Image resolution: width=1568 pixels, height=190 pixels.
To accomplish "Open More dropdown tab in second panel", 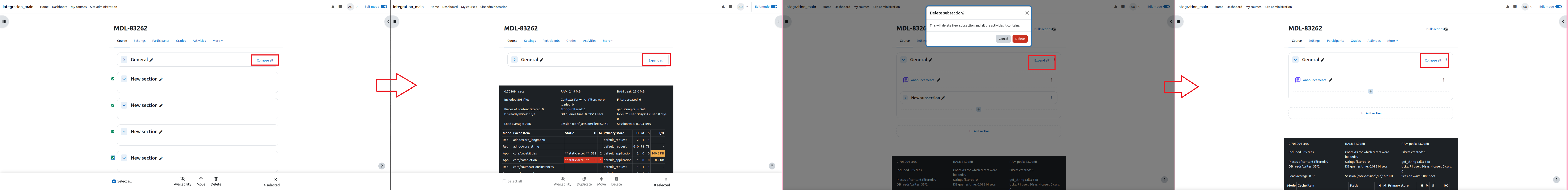I will tap(608, 41).
